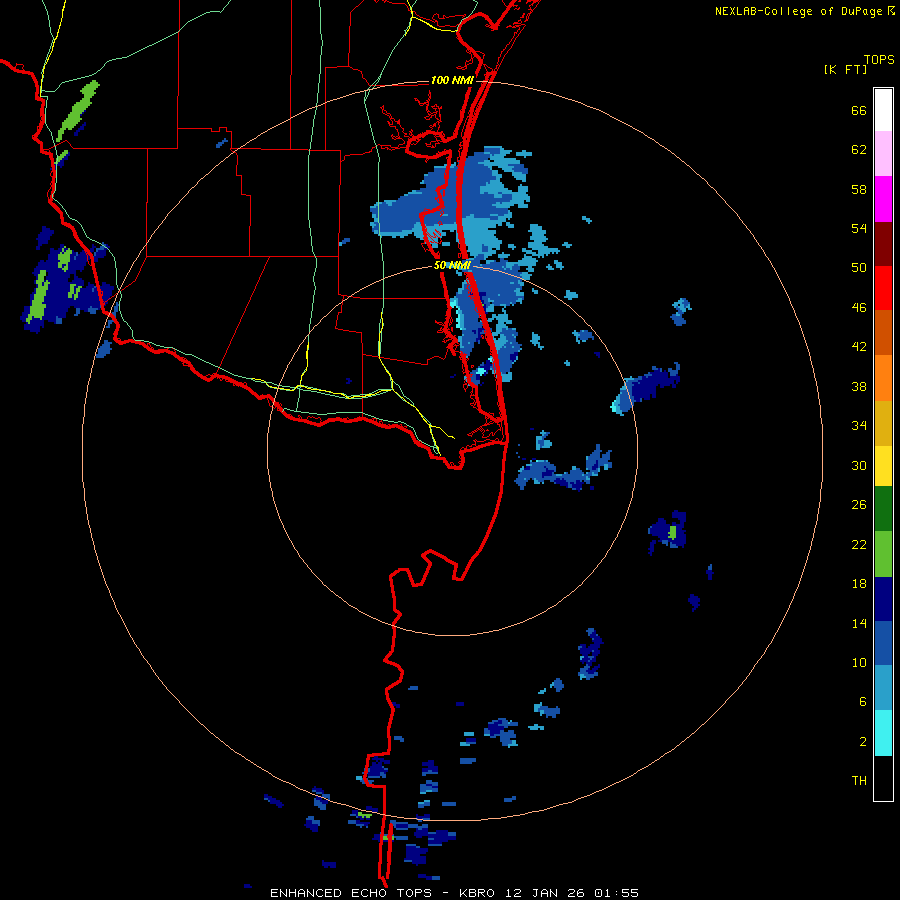Select the lighter orange legend swatch
This screenshot has height=900, width=900.
(x=883, y=378)
